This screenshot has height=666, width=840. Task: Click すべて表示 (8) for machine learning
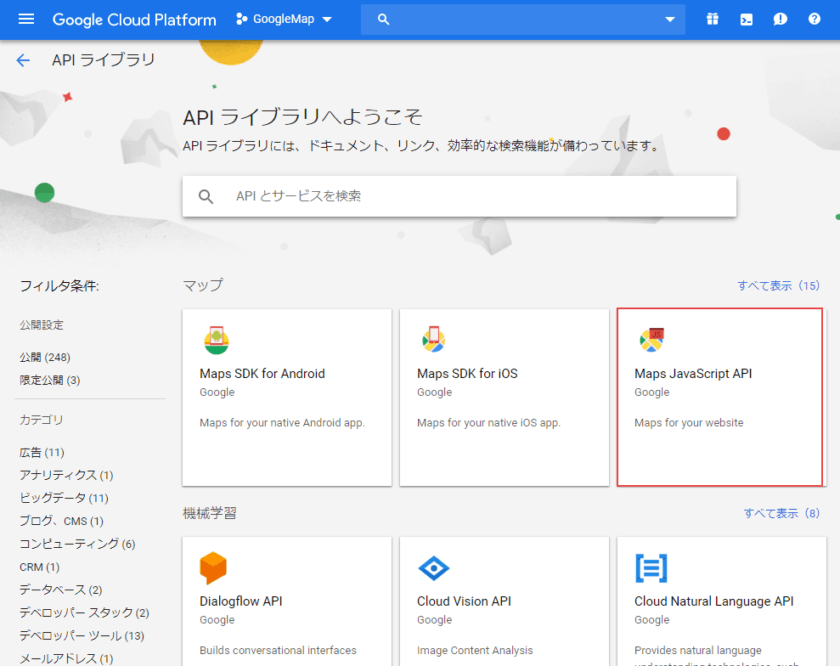(782, 513)
